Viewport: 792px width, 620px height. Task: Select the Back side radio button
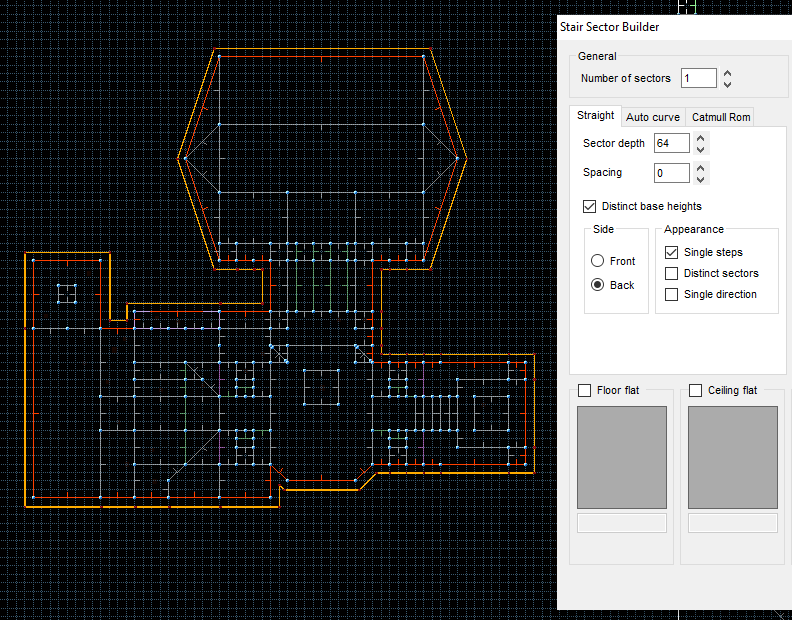coord(598,285)
